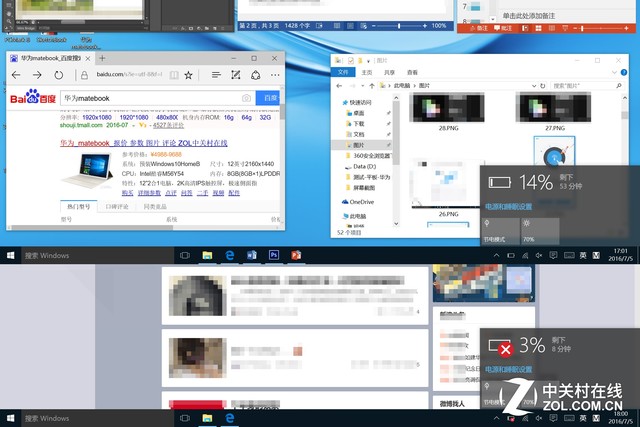The height and width of the screenshot is (427, 640).
Task: Click the 1920x1080 resolution link
Action: pyautogui.click(x=97, y=117)
